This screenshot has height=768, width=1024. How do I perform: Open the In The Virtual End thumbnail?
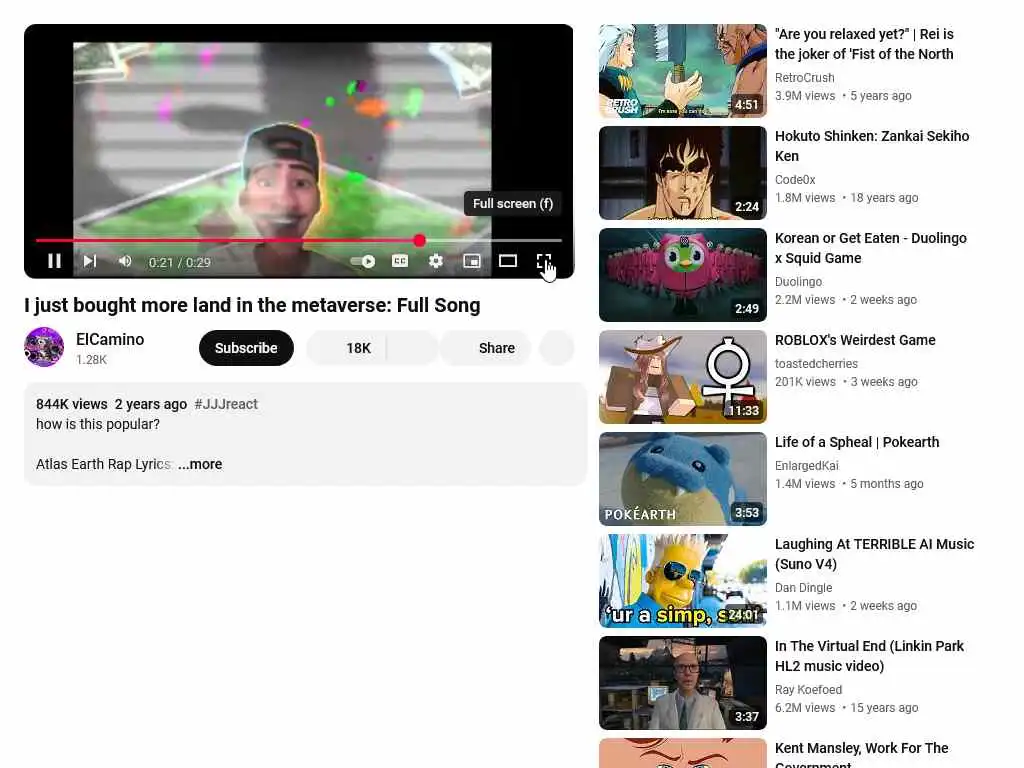tap(682, 682)
